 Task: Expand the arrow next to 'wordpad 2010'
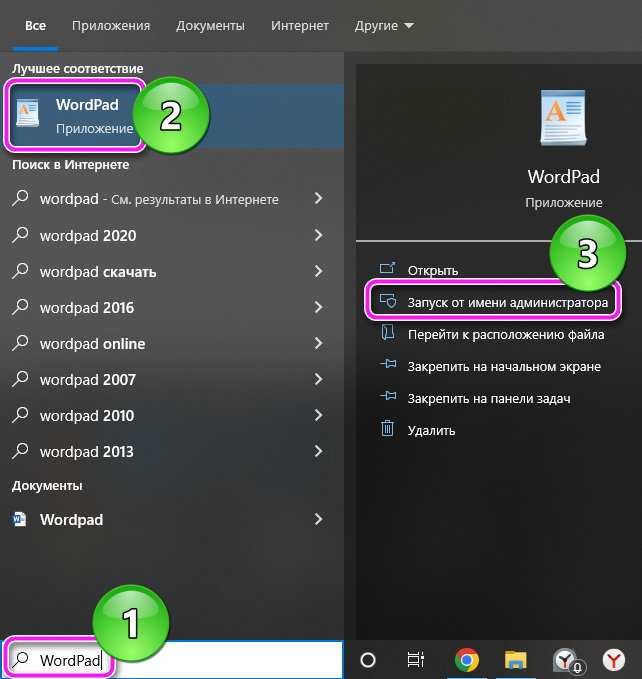[319, 415]
